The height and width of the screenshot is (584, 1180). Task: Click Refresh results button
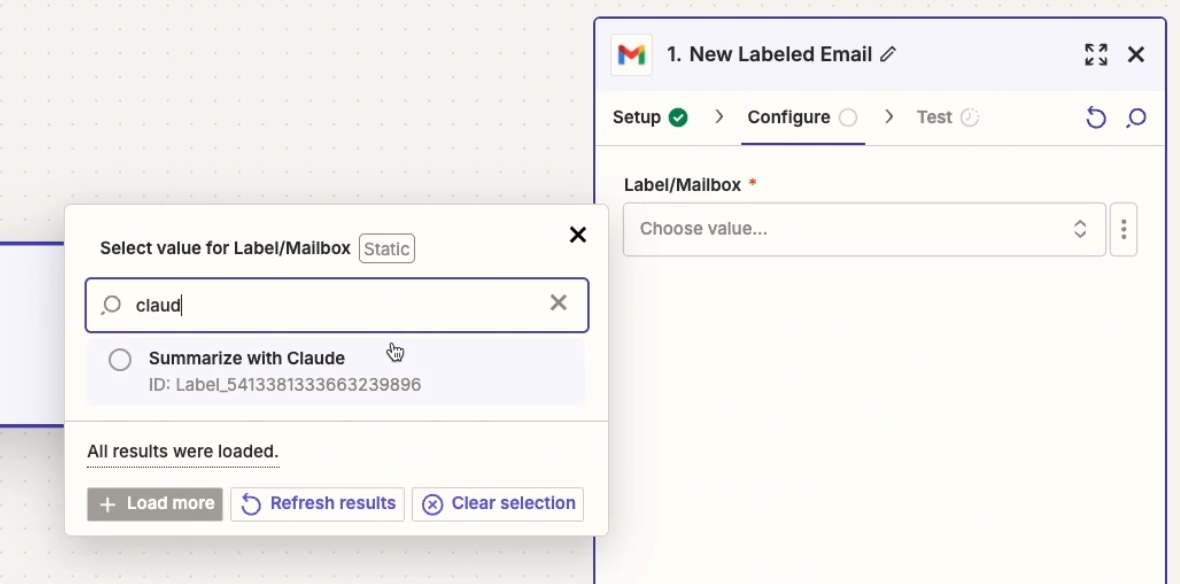pyautogui.click(x=318, y=503)
